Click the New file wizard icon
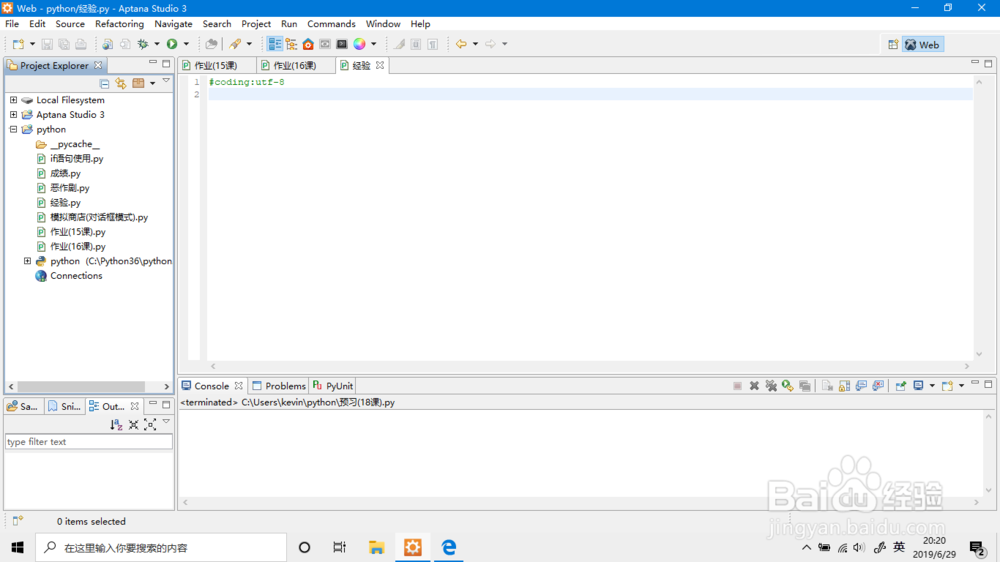 point(18,44)
